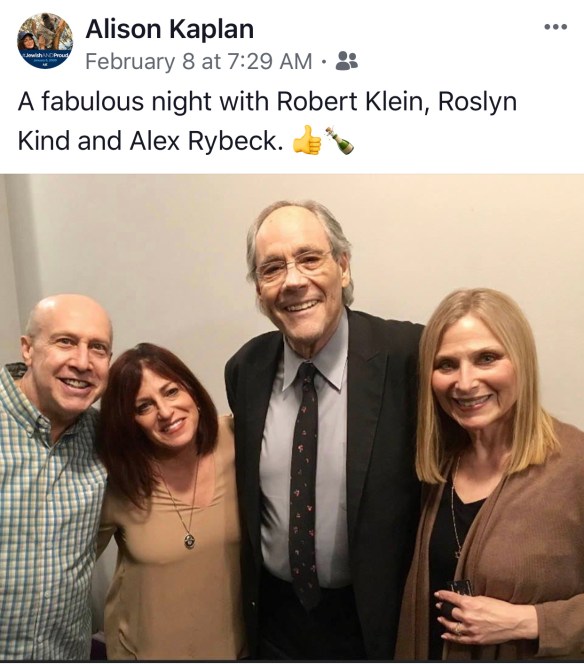Click the round pendant necklace in photo
Viewport: 584px width, 664px height.
tap(189, 540)
